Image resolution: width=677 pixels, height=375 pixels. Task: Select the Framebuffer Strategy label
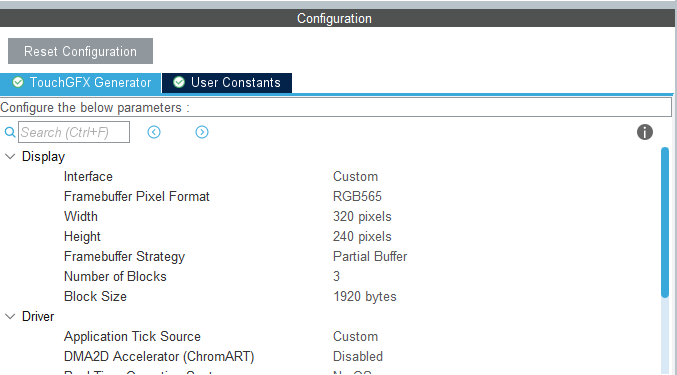point(124,257)
